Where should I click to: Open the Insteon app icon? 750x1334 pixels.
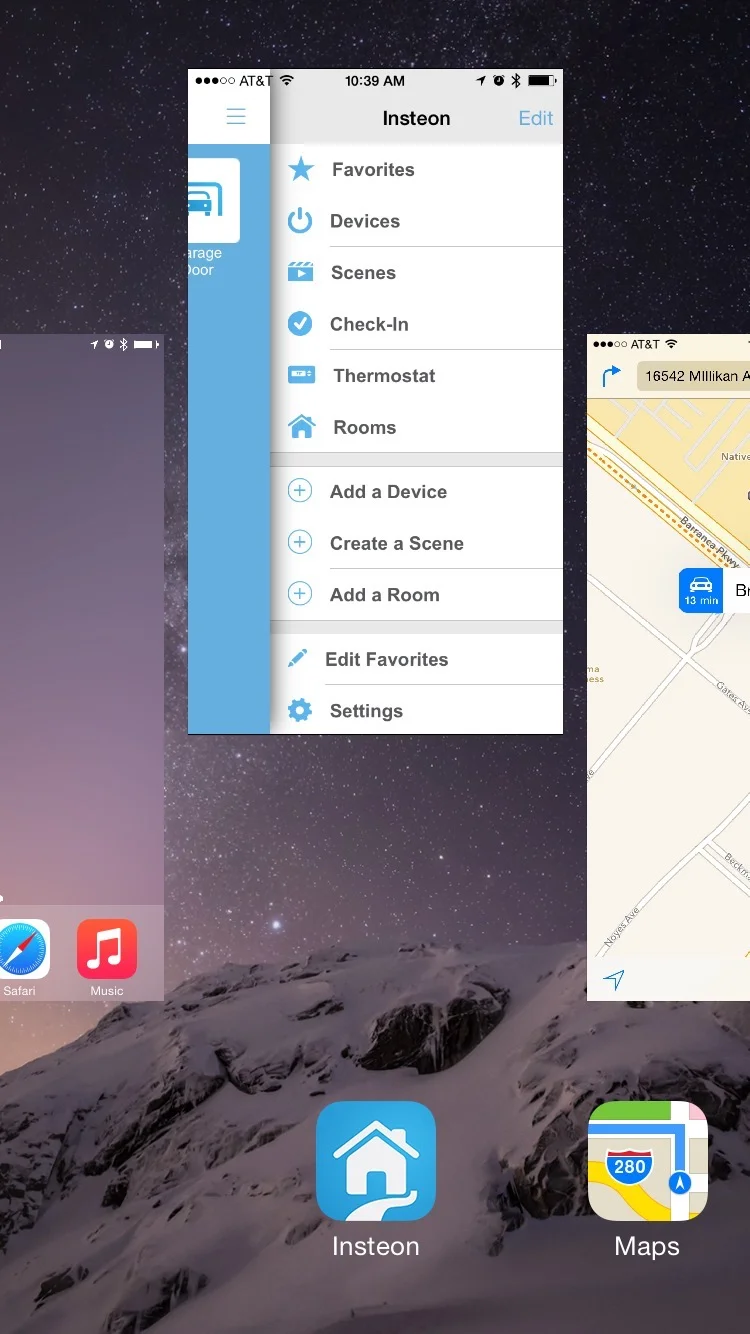pos(376,1161)
